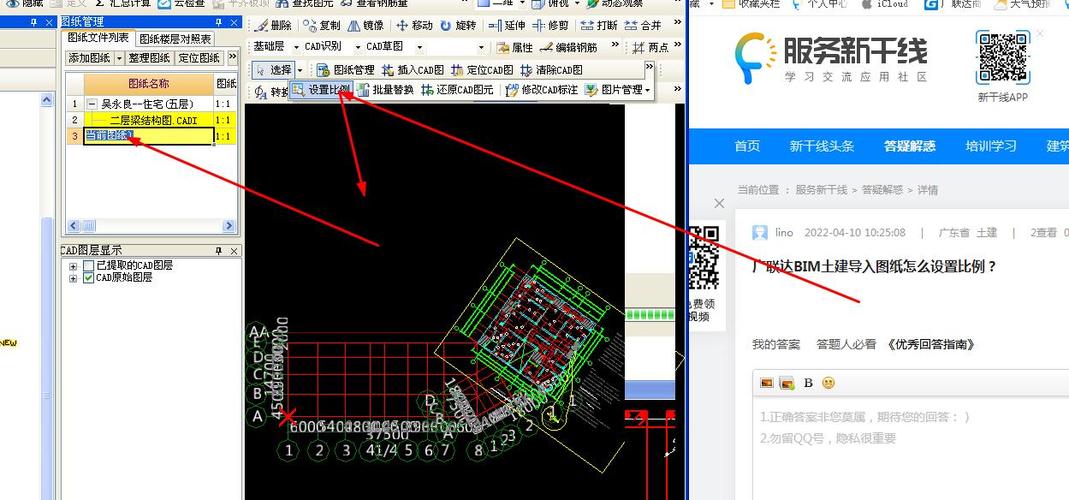Open the 图片管理 picture manager

click(x=614, y=89)
